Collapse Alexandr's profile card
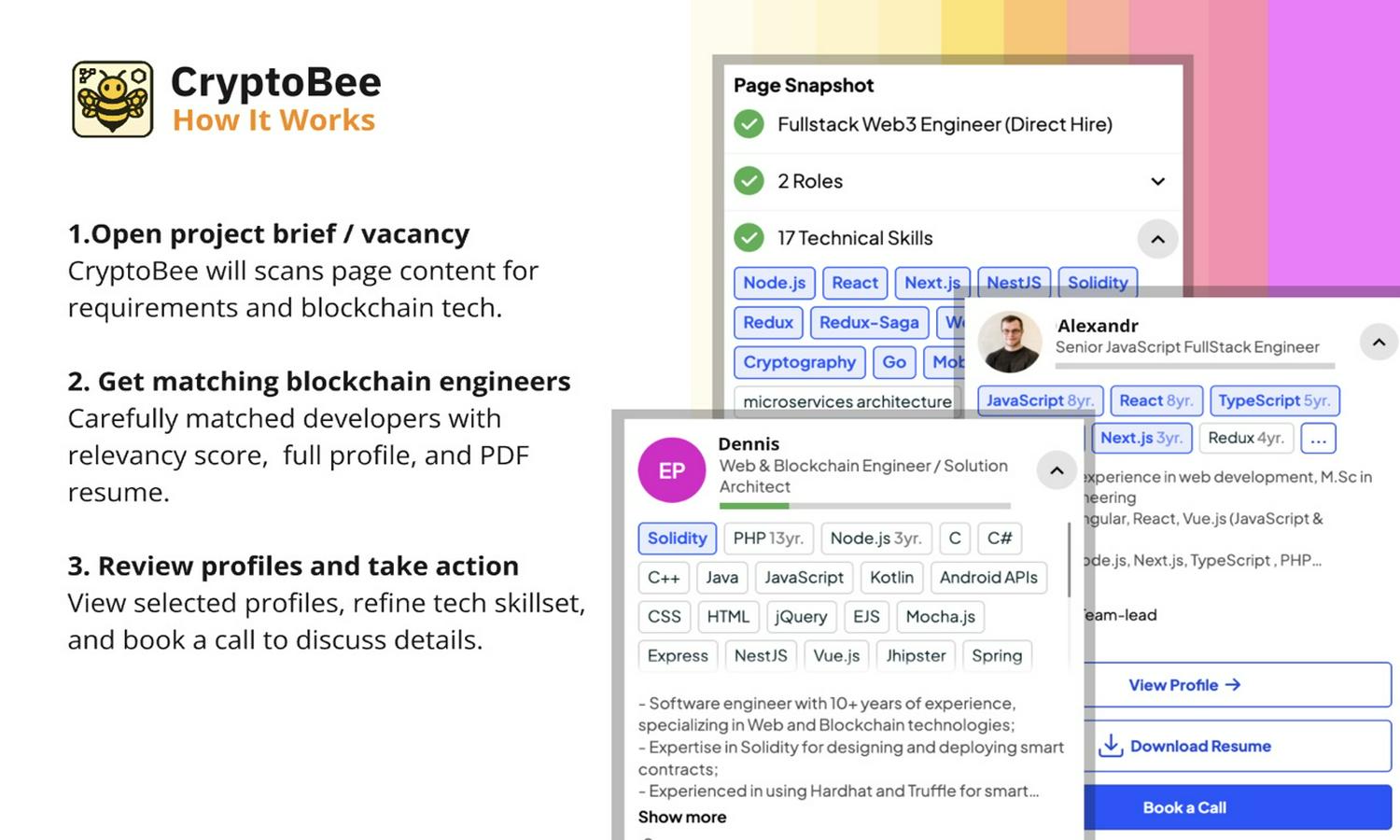The image size is (1400, 840). pyautogui.click(x=1379, y=343)
